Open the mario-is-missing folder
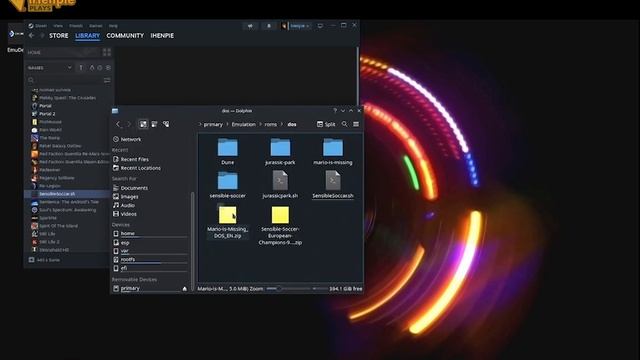Image resolution: width=640 pixels, height=360 pixels. 333,151
